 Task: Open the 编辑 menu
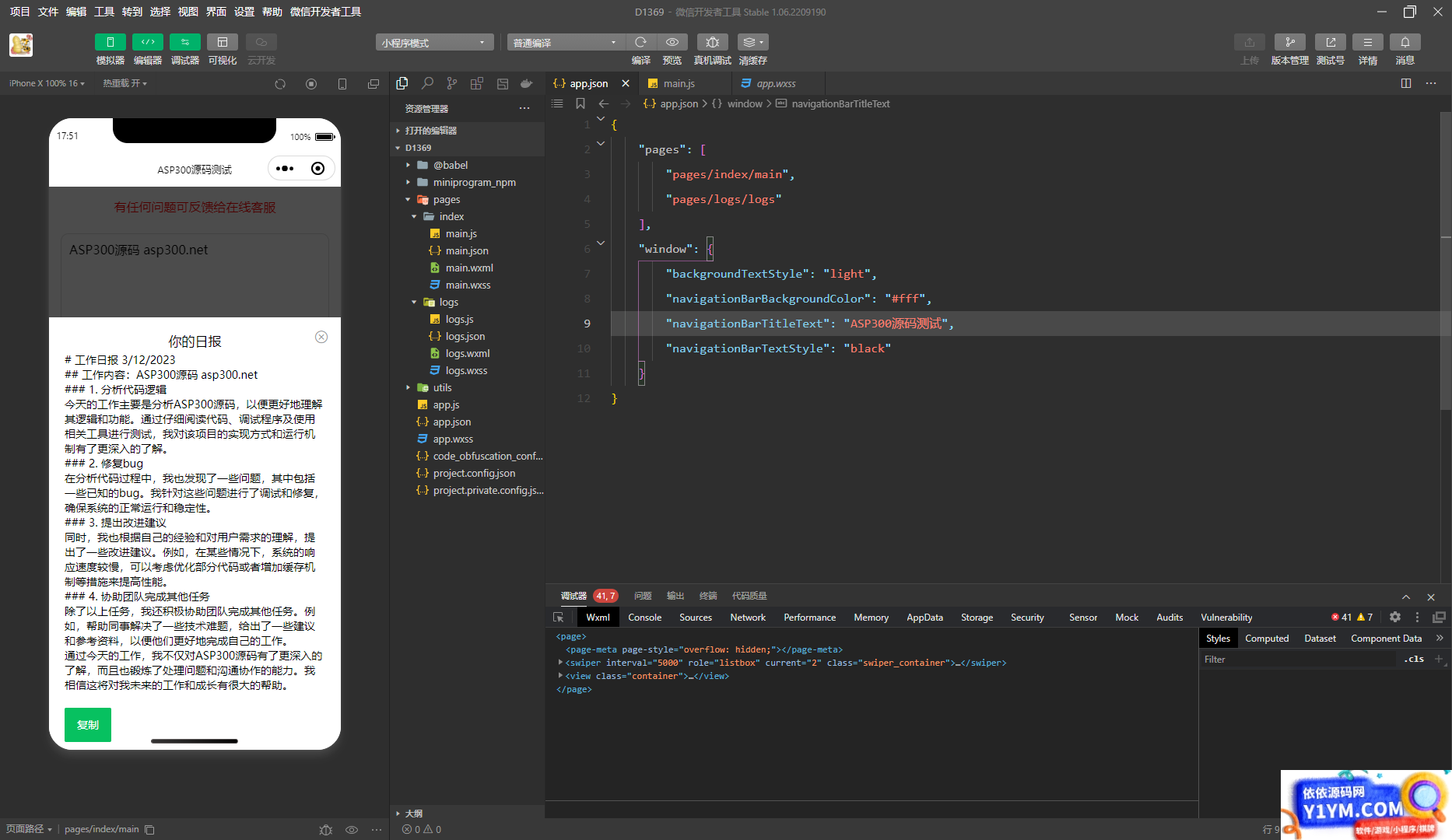[x=76, y=12]
